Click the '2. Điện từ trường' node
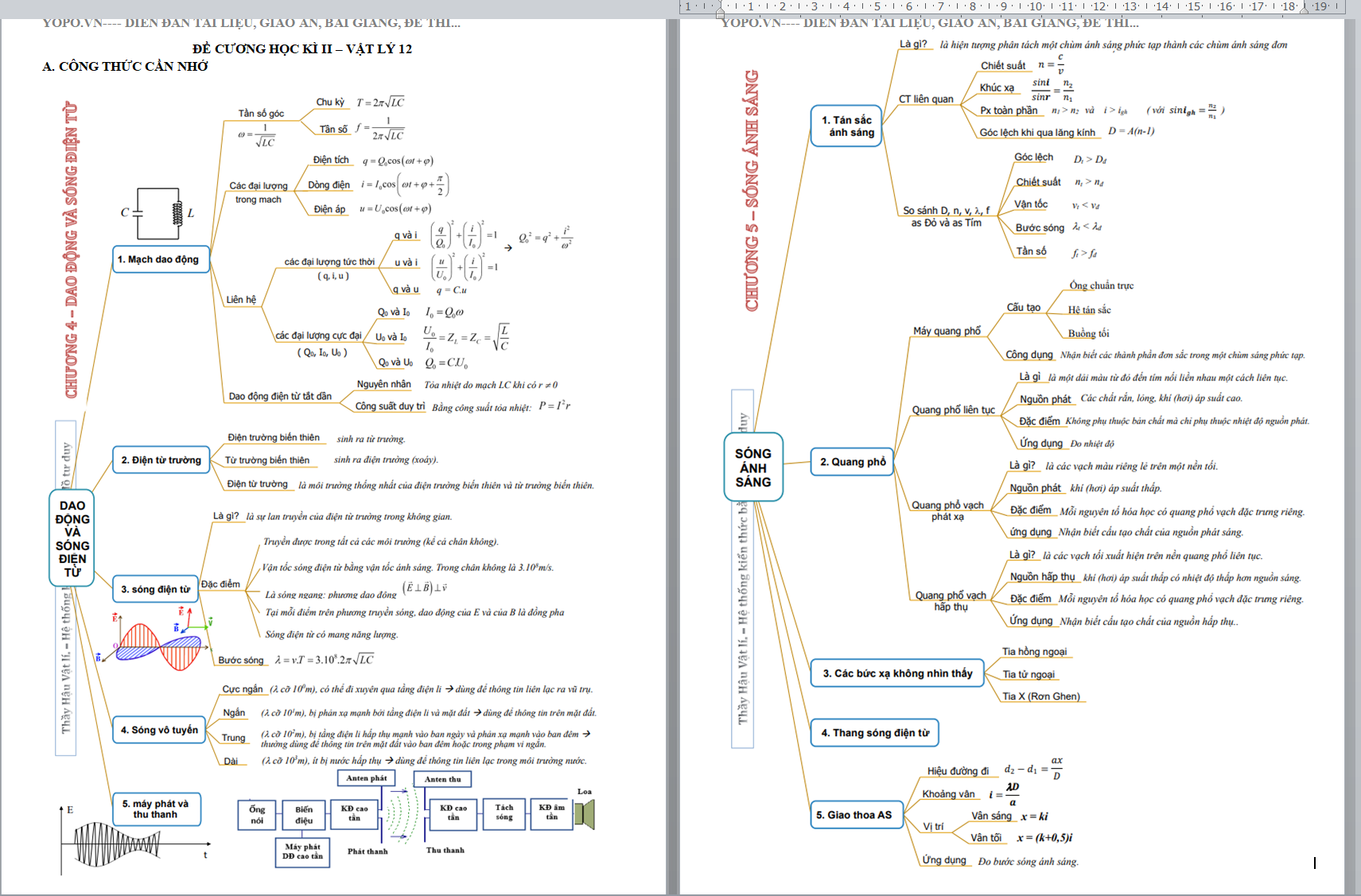1361x896 pixels. click(x=161, y=460)
